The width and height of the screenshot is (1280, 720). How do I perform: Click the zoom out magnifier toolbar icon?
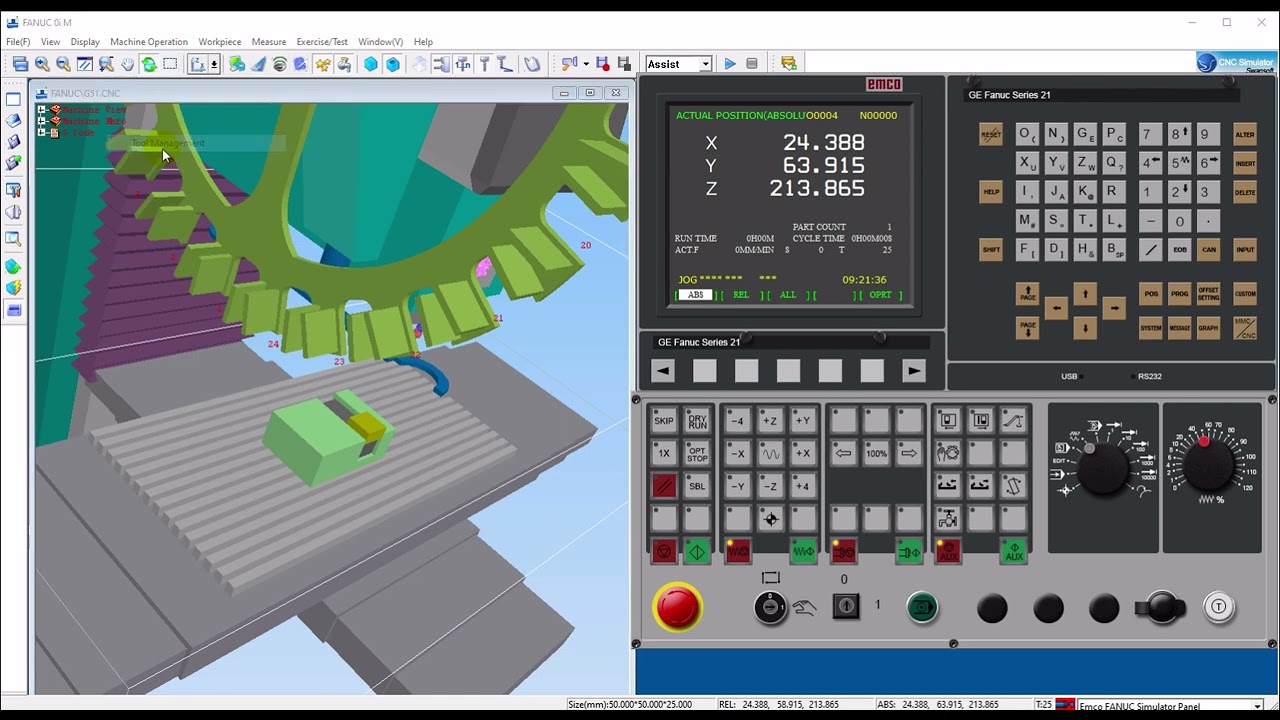click(x=63, y=64)
